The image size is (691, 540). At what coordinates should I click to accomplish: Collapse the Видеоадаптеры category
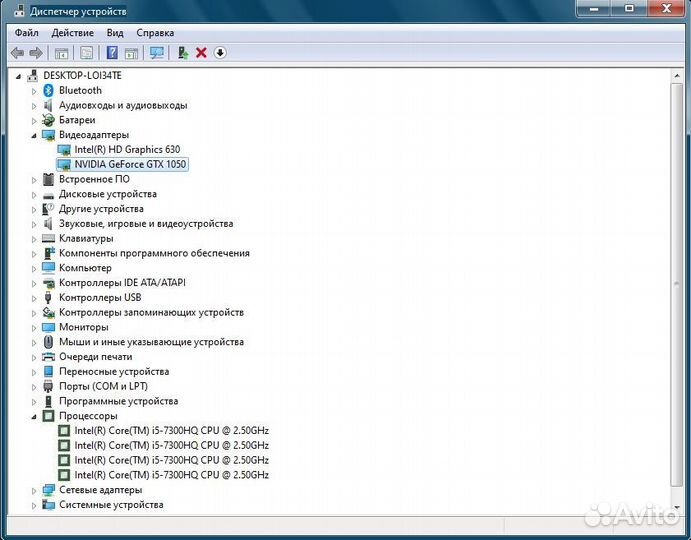coord(34,135)
